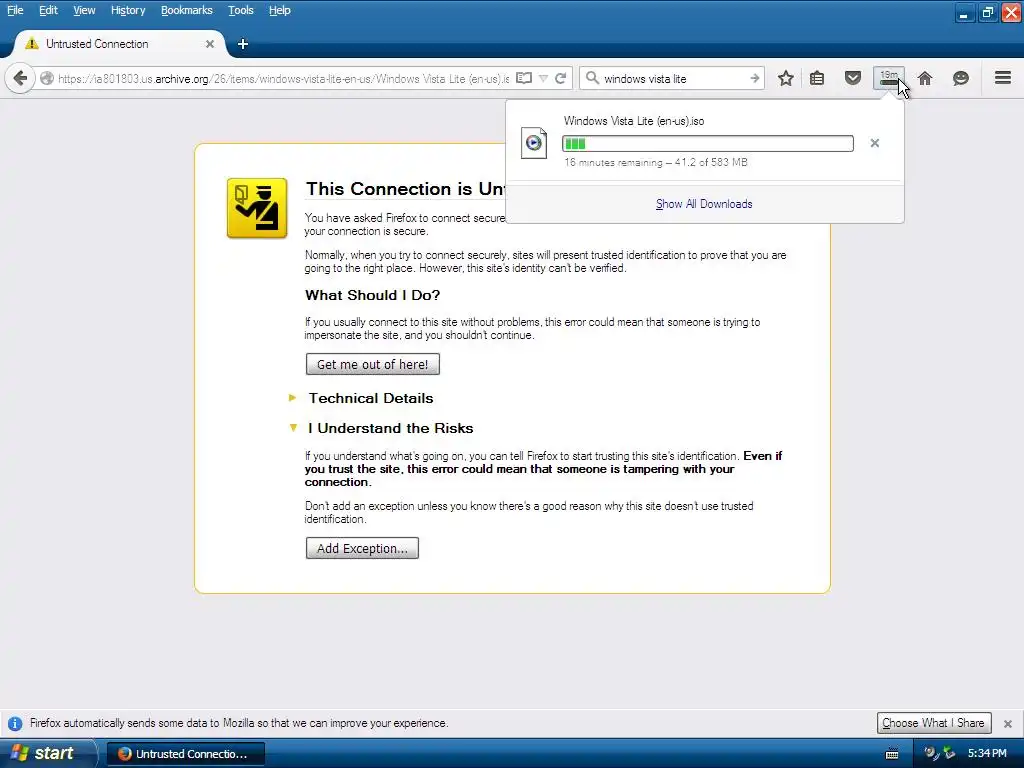Click the ISO file icon in downloads
Viewport: 1024px width, 768px height.
[x=534, y=143]
